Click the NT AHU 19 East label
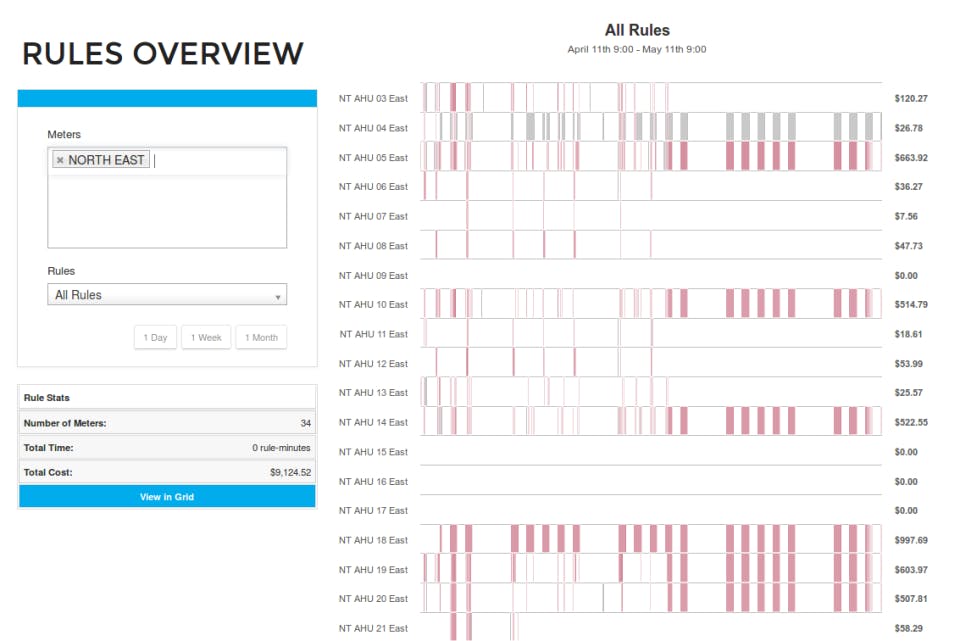Screen dimensions: 960x641 coord(373,570)
